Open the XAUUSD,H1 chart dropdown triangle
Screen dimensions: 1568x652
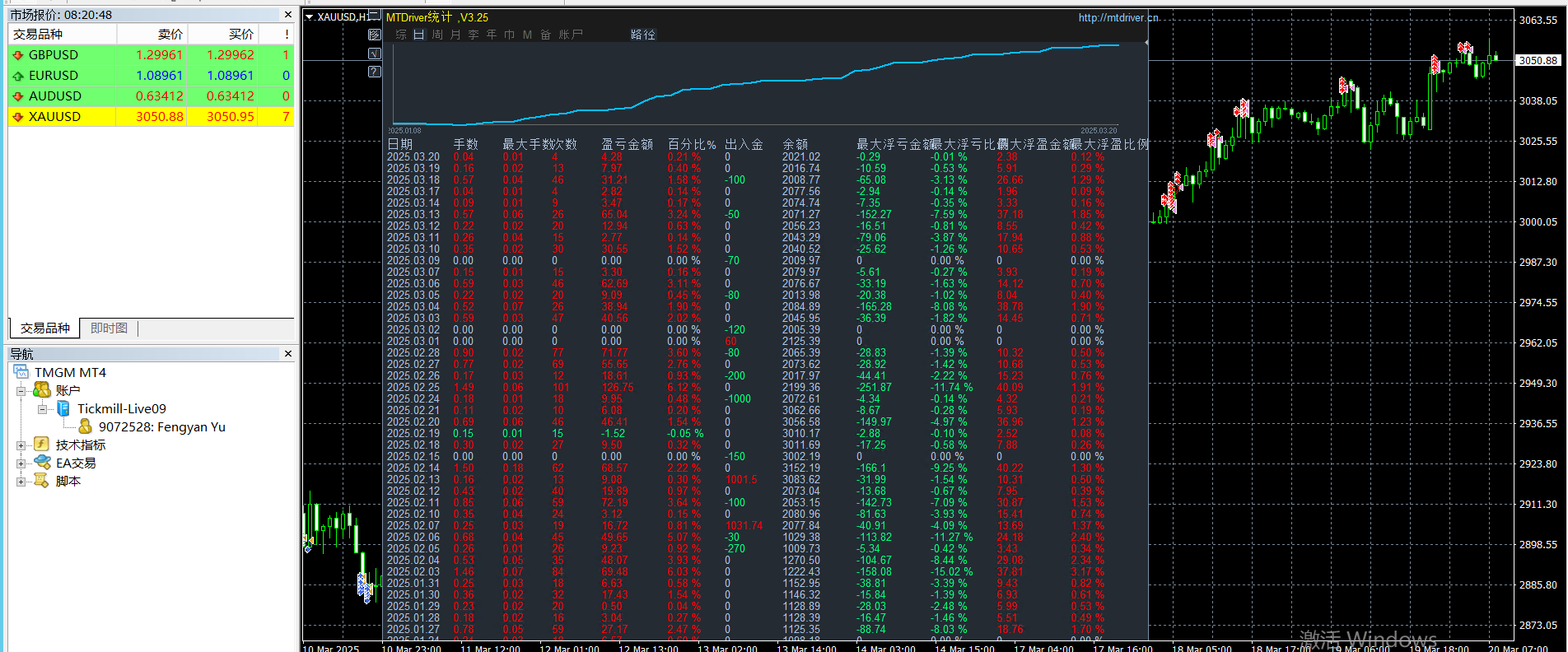(x=309, y=16)
